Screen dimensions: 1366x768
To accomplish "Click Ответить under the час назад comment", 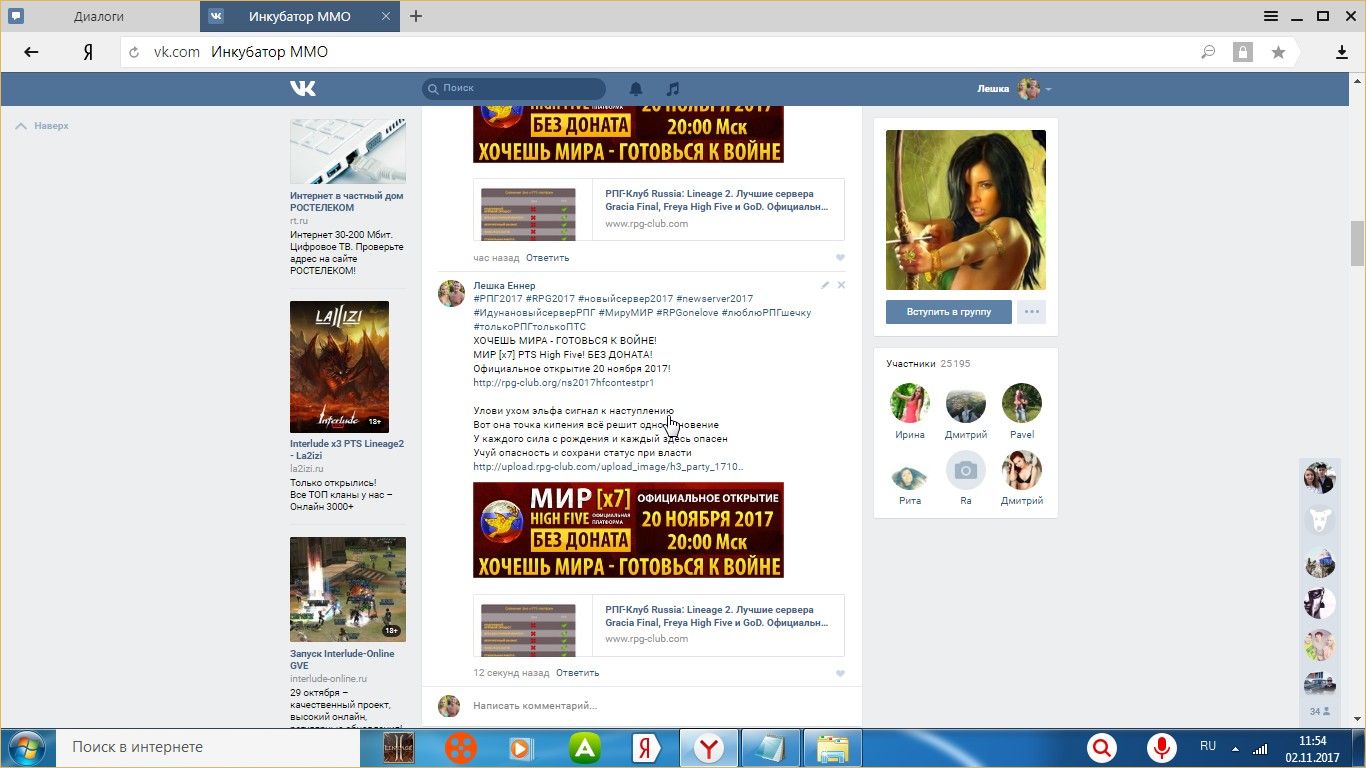I will tap(548, 258).
